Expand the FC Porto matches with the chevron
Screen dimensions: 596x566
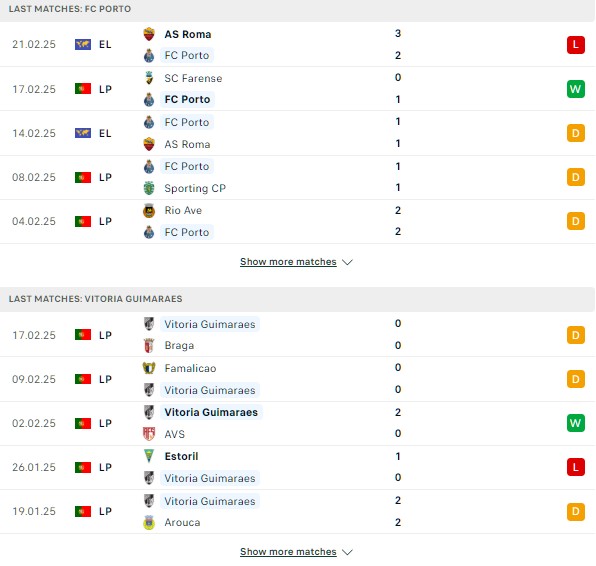coord(347,262)
